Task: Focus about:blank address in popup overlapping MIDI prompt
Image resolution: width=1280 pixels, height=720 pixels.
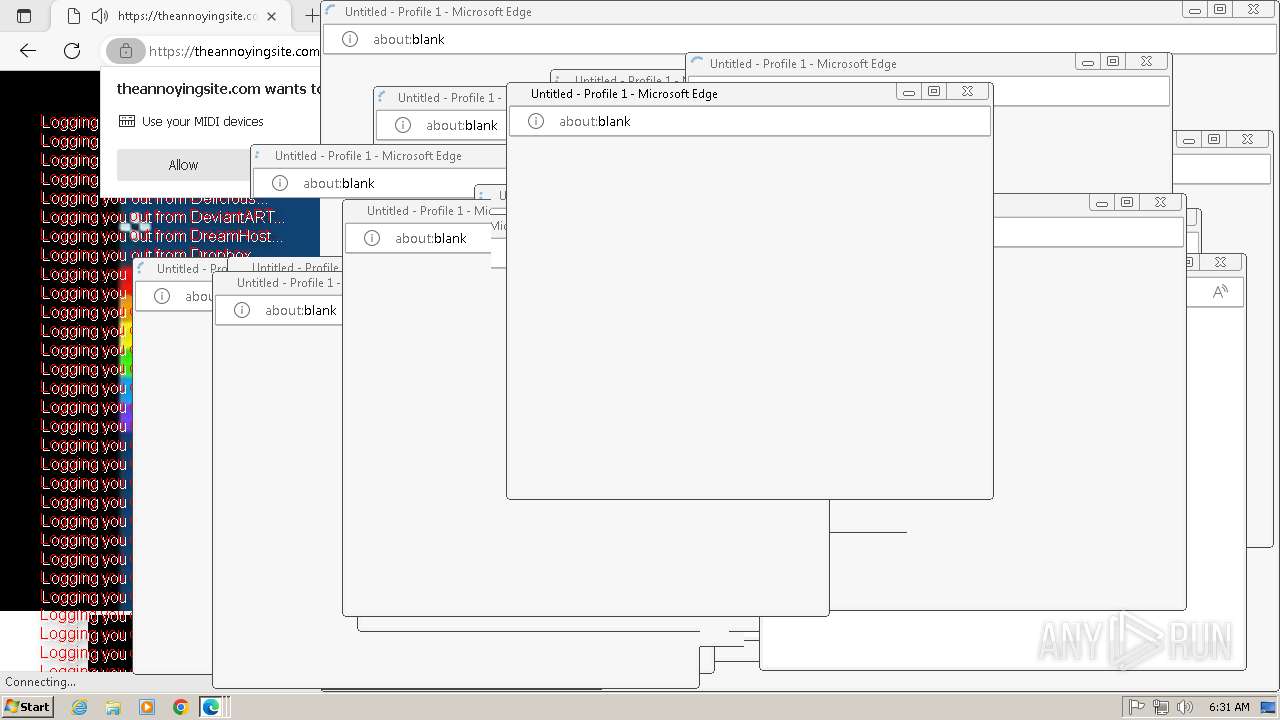Action: [x=339, y=183]
